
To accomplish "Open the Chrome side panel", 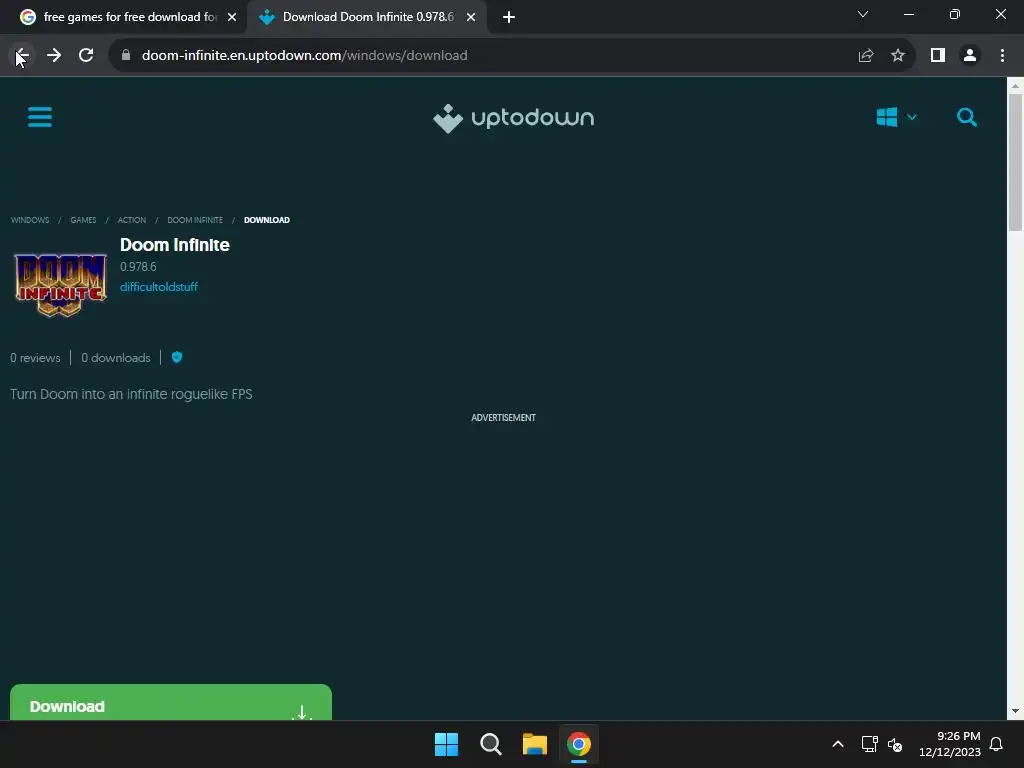I will click(938, 56).
